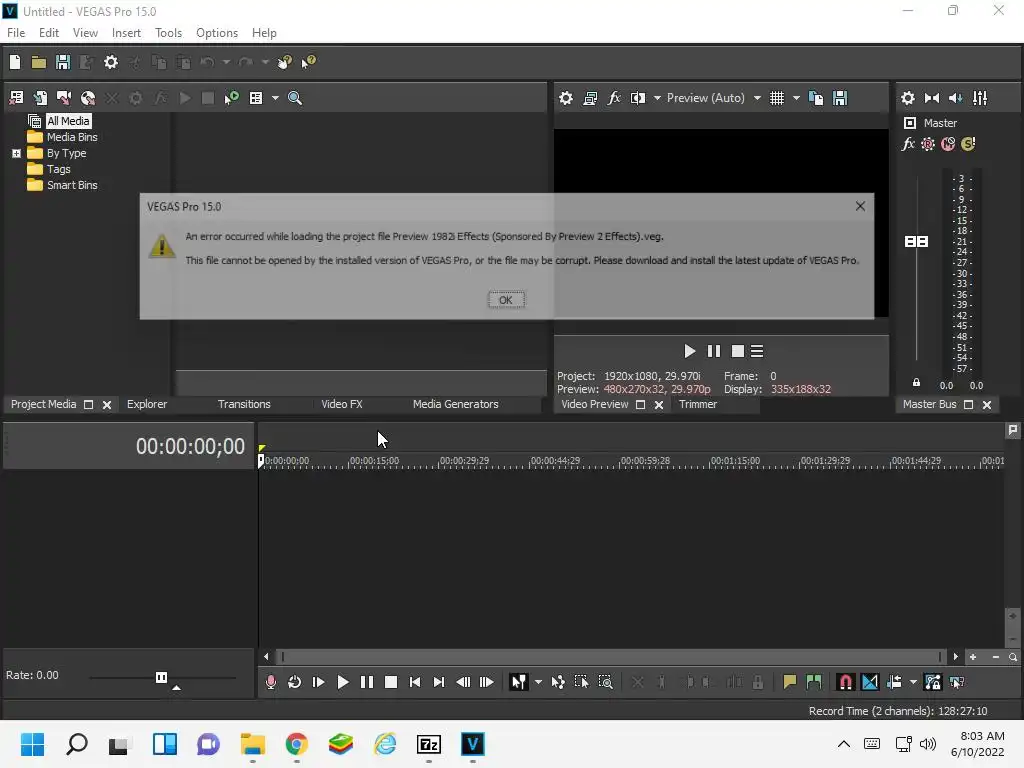Open Master Bus audio properties gear

point(908,98)
